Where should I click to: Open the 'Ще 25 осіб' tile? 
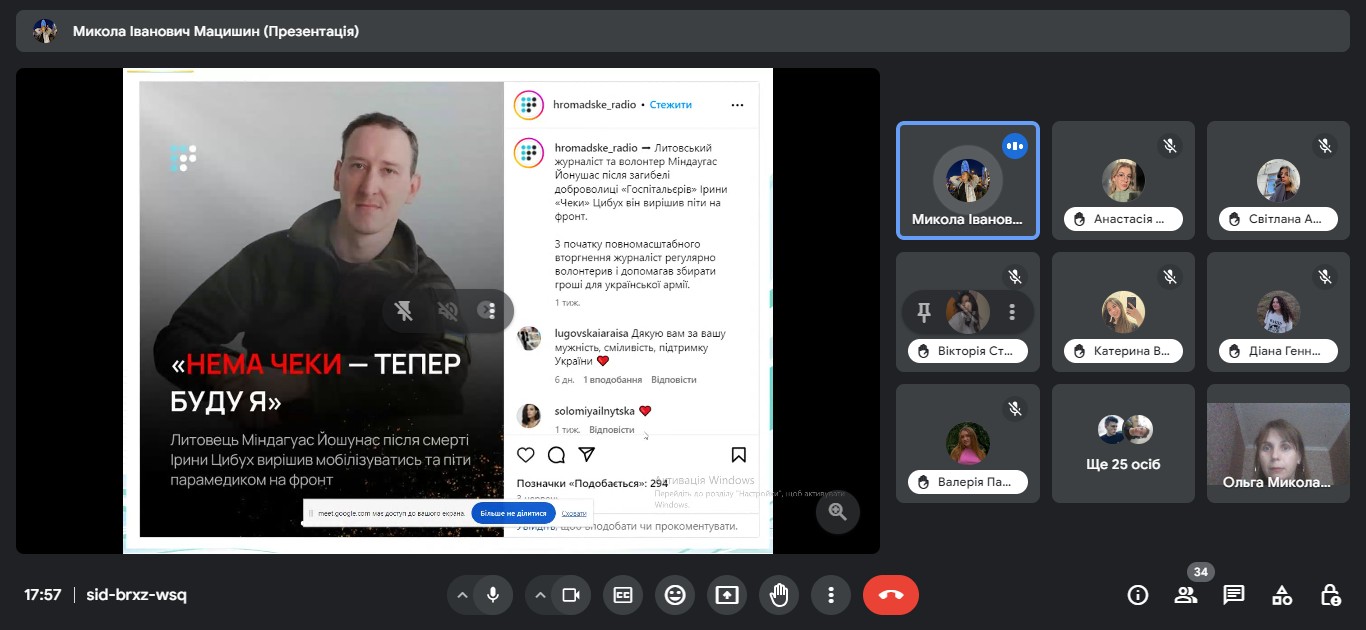tap(1123, 443)
